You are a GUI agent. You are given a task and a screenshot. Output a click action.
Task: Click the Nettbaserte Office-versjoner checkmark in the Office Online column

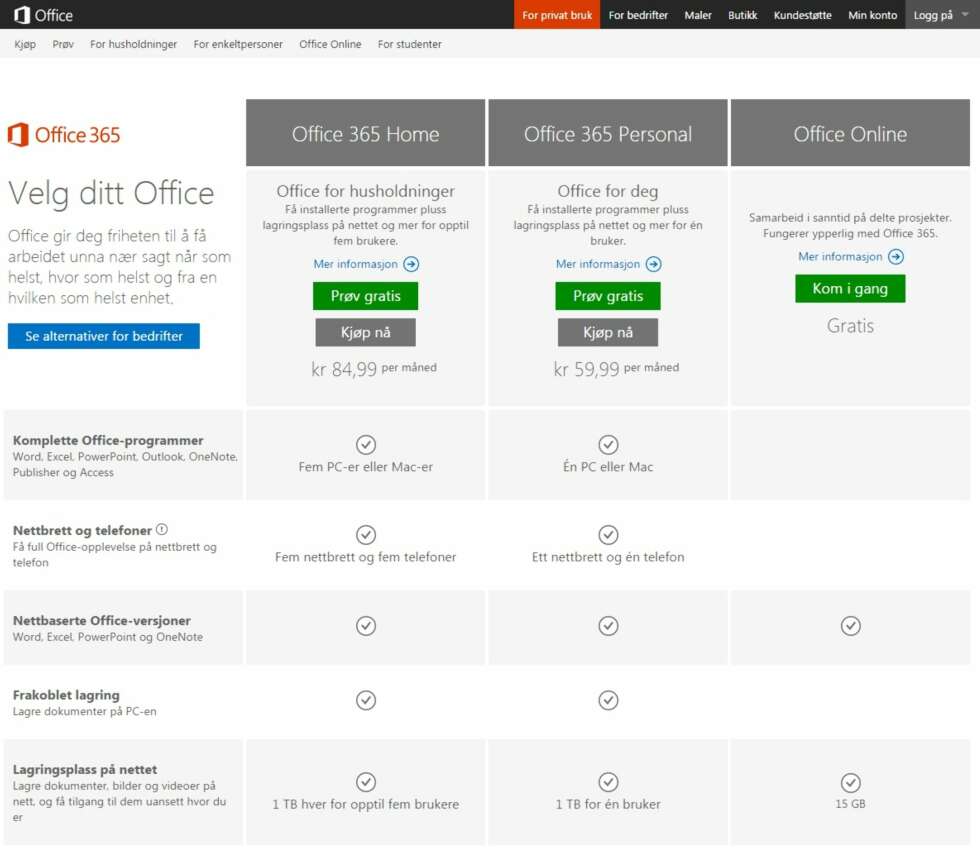click(851, 626)
